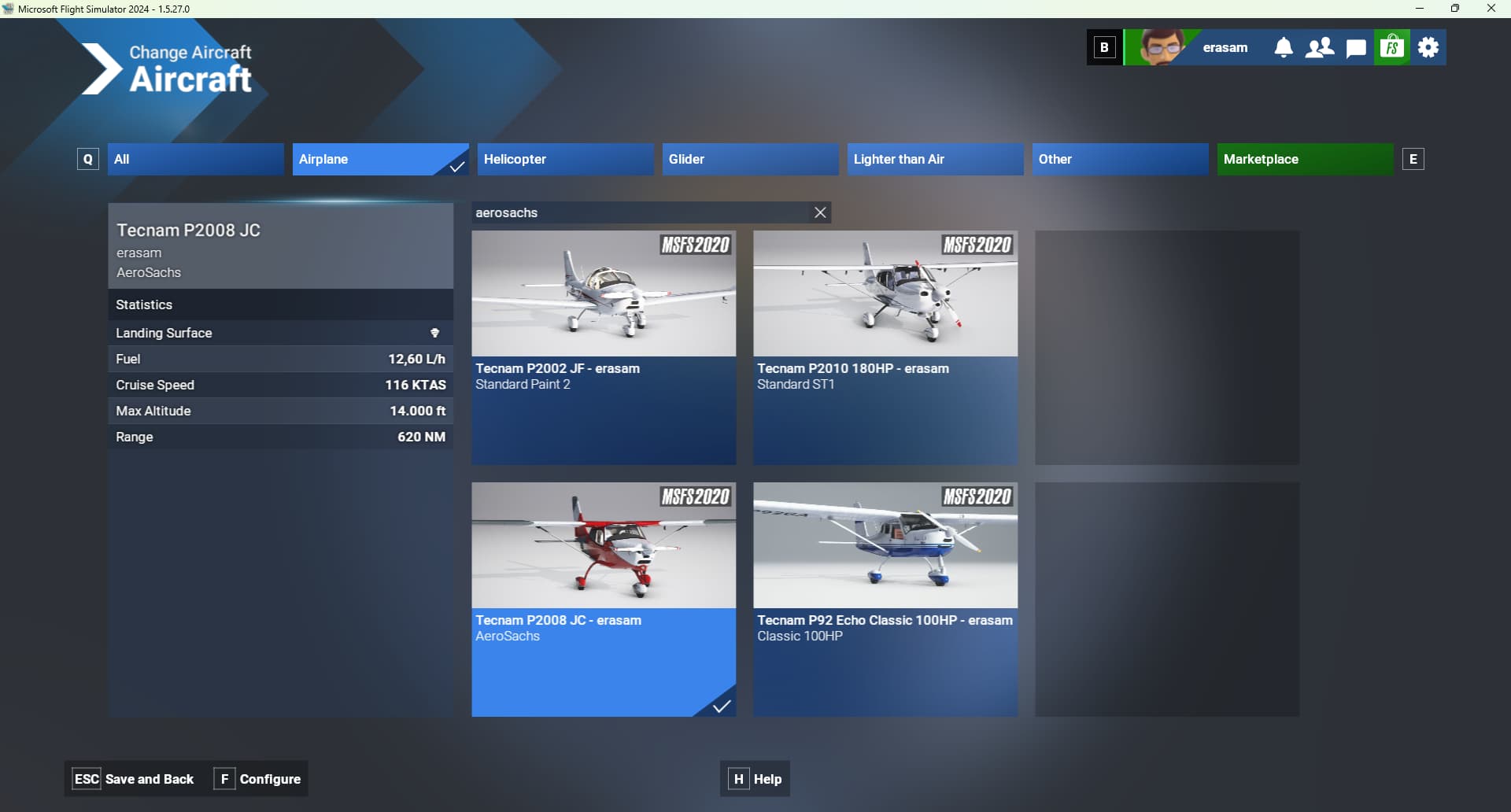
Task: Open the friends/community icon
Action: coord(1320,48)
